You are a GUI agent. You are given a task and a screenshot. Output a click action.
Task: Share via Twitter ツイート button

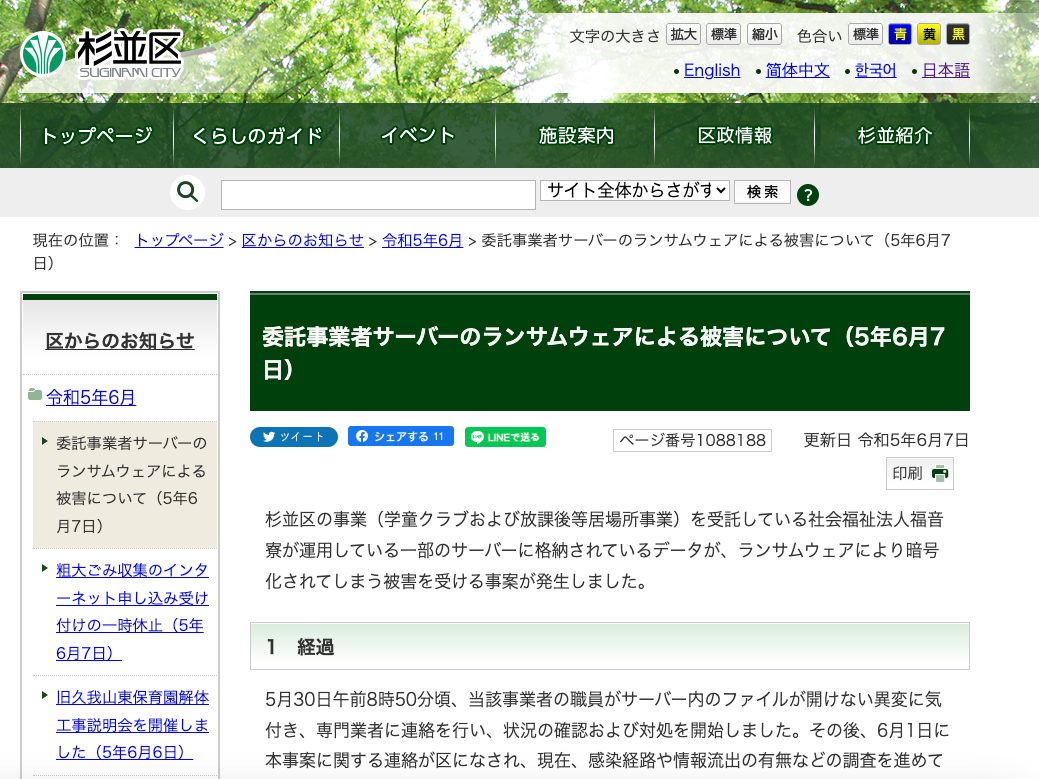coord(294,437)
